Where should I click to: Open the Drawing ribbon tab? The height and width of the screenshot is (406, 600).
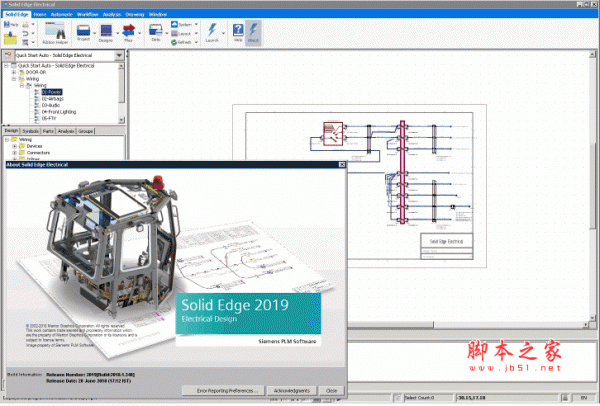135,15
